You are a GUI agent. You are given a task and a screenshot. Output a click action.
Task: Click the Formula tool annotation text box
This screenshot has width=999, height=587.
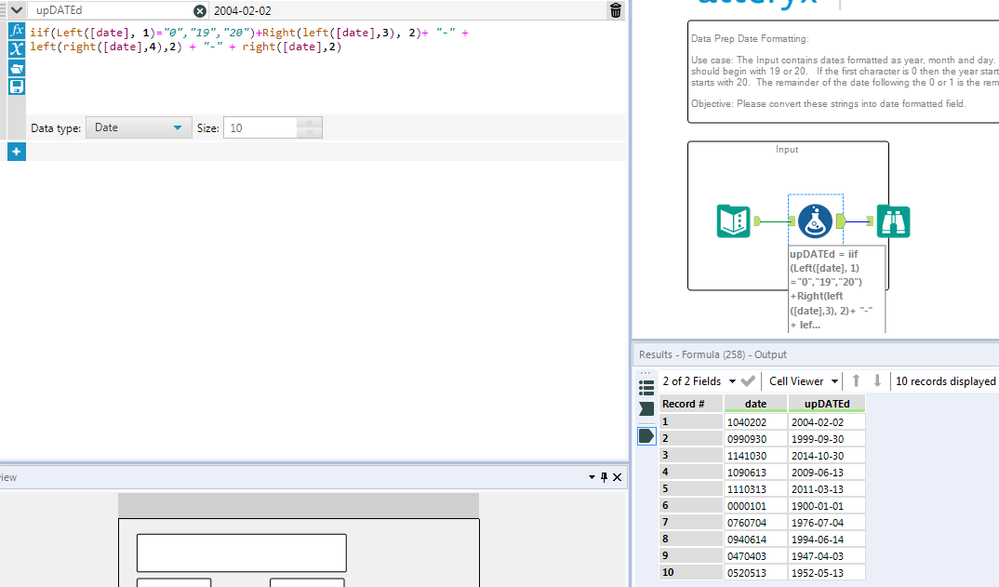pyautogui.click(x=837, y=289)
